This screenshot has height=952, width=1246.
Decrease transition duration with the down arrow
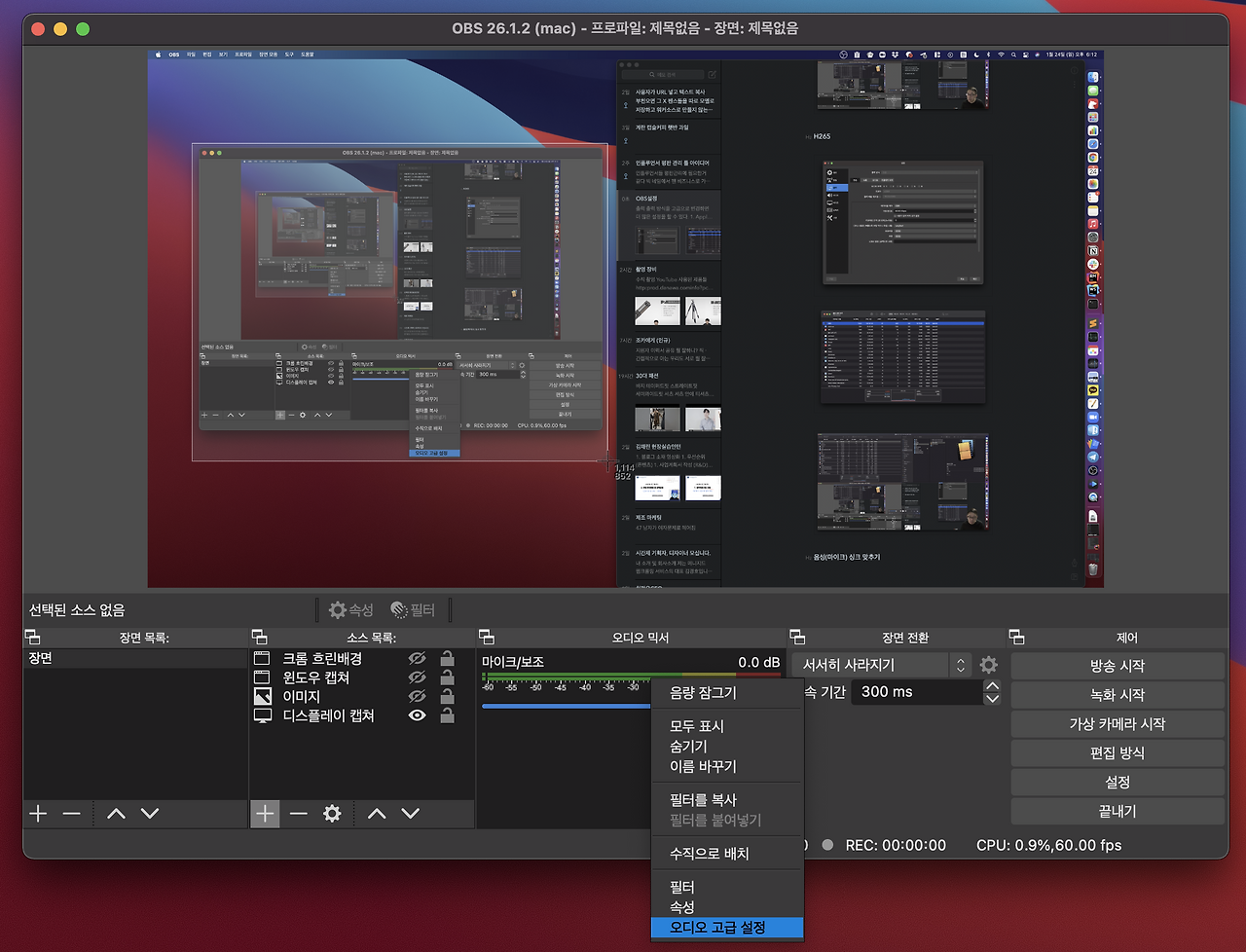tap(992, 698)
